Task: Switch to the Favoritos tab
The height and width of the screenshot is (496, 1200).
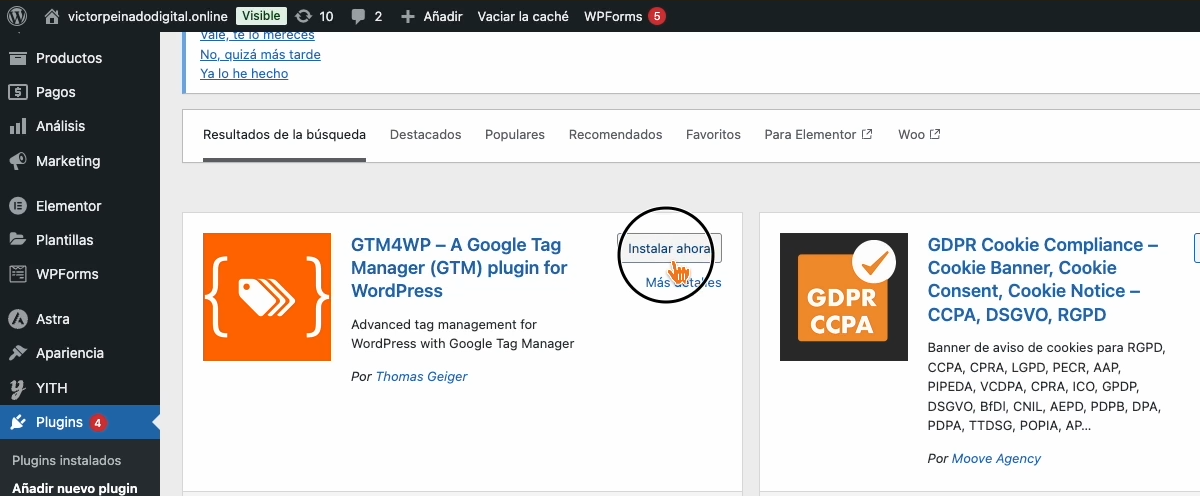Action: click(x=713, y=135)
